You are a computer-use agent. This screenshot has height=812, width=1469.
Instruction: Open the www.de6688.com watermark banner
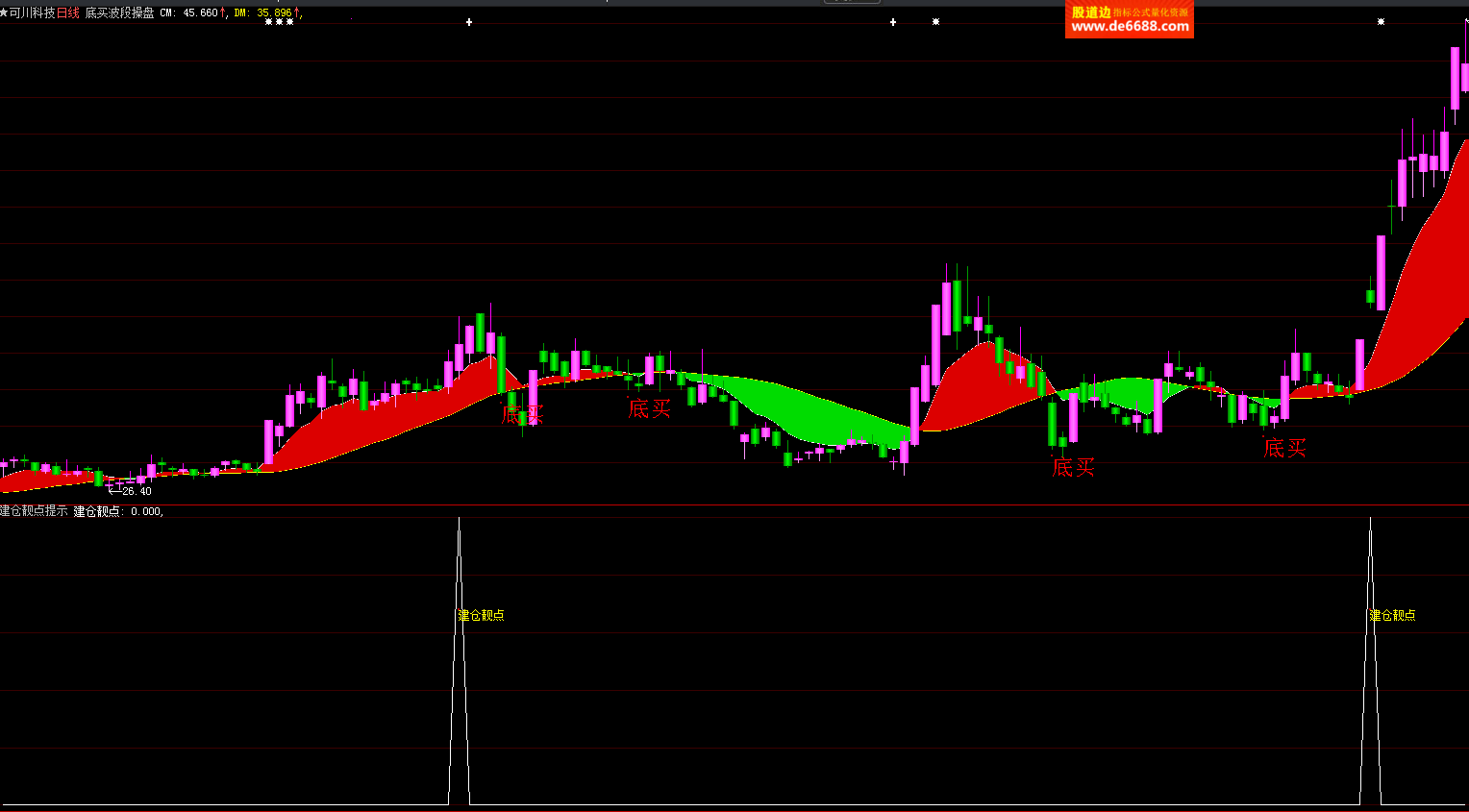(x=1129, y=19)
